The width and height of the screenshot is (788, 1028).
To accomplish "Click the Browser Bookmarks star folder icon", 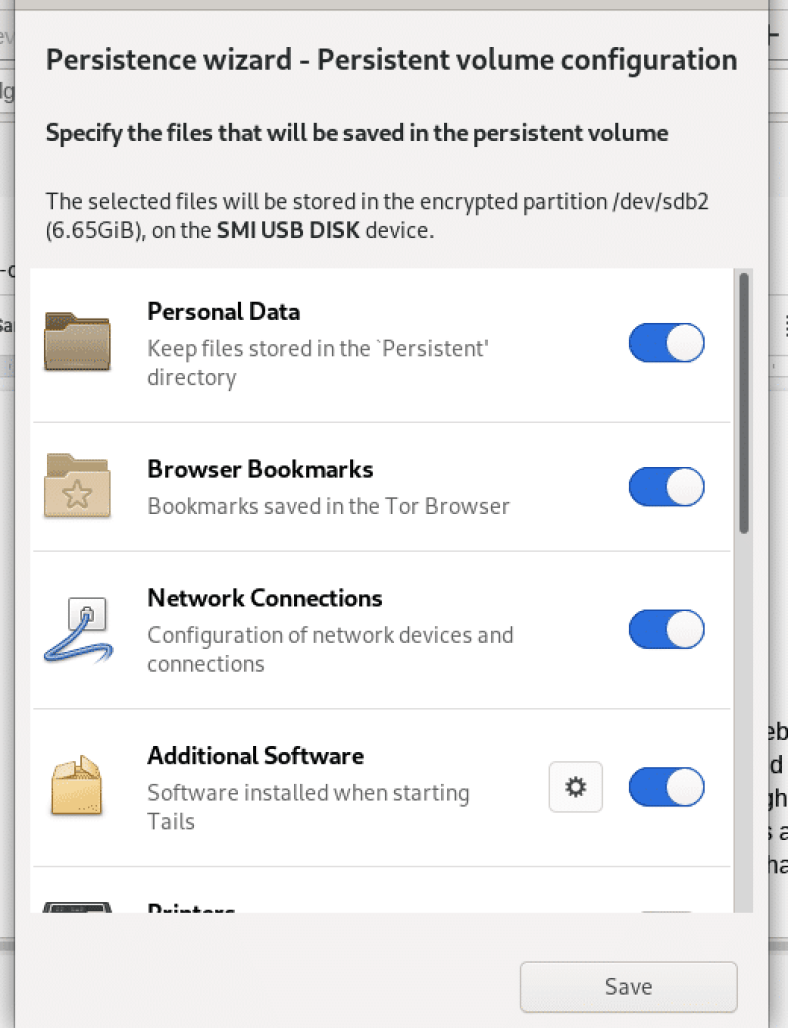I will click(x=77, y=486).
